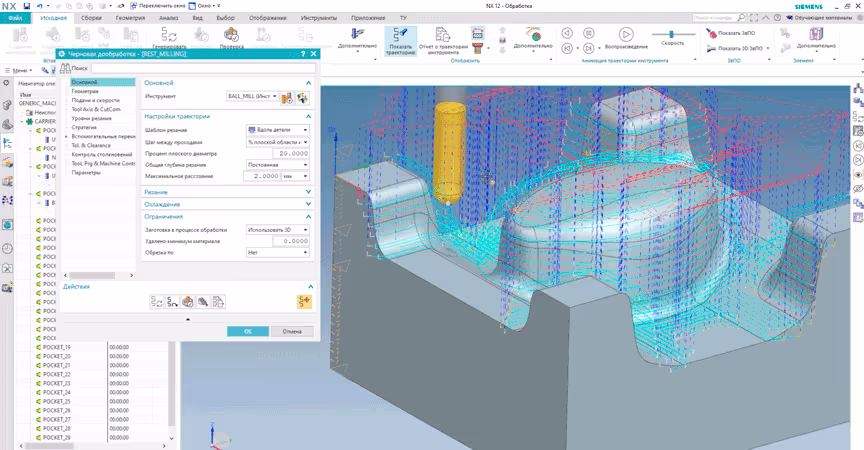Open the Файл menu tab
The image size is (864, 450).
click(x=15, y=18)
